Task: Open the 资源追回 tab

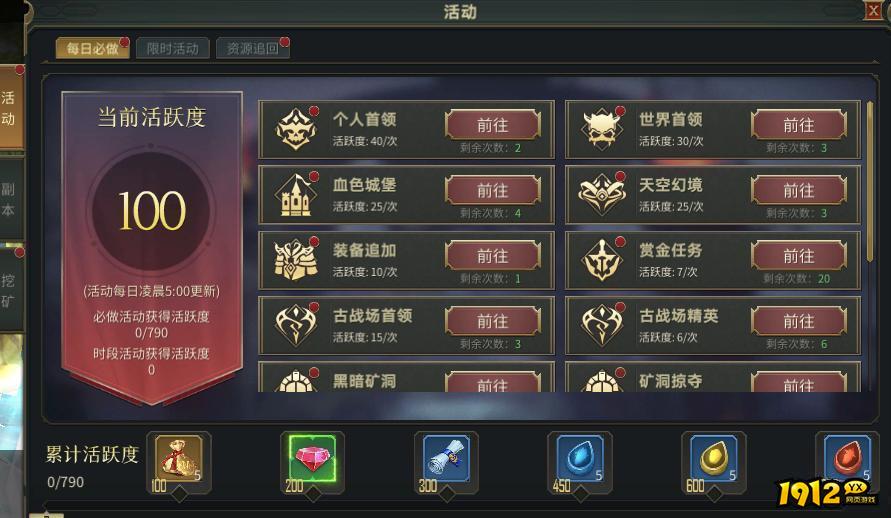Action: [x=252, y=48]
